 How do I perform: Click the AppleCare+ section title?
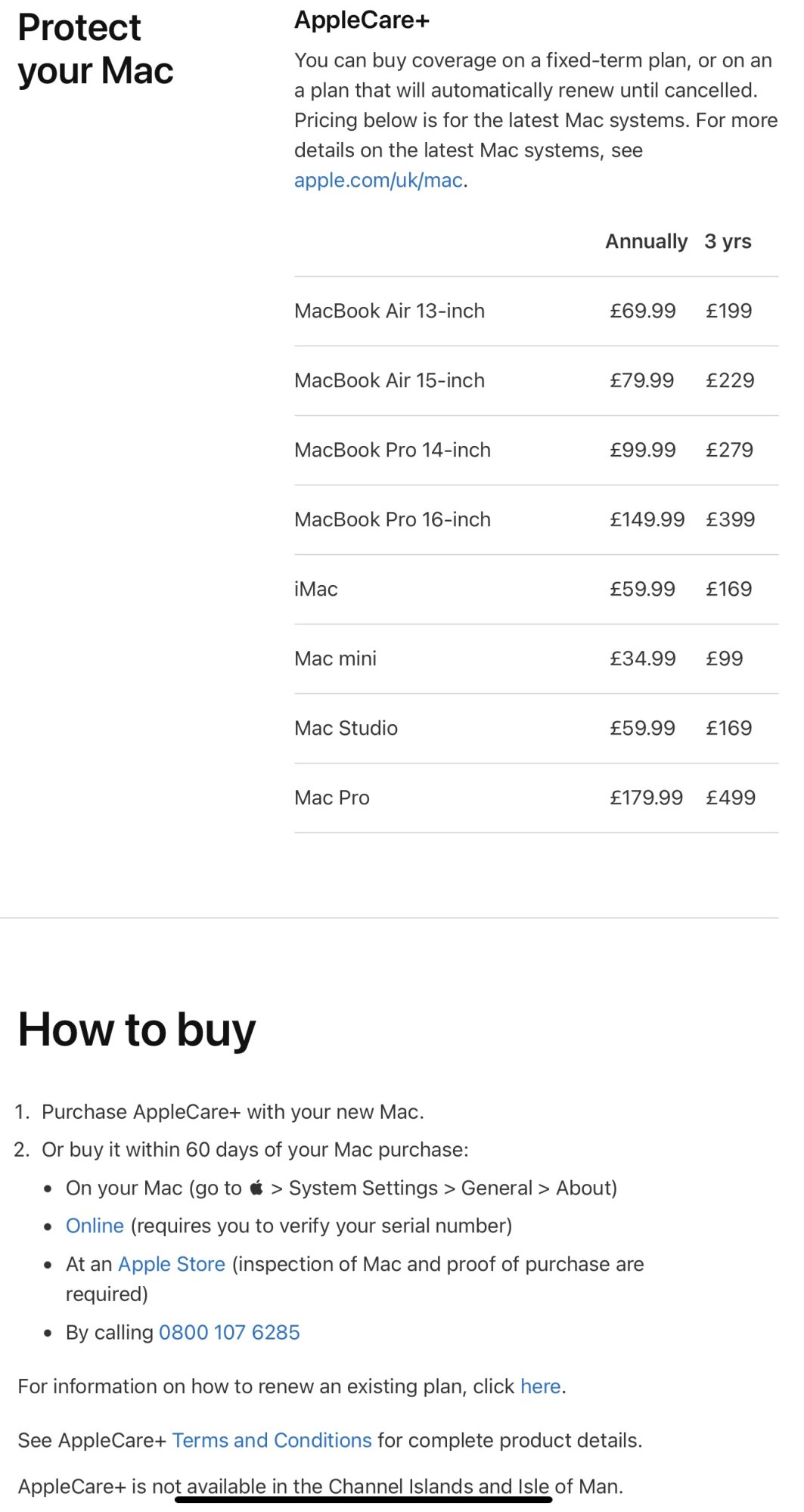click(362, 20)
